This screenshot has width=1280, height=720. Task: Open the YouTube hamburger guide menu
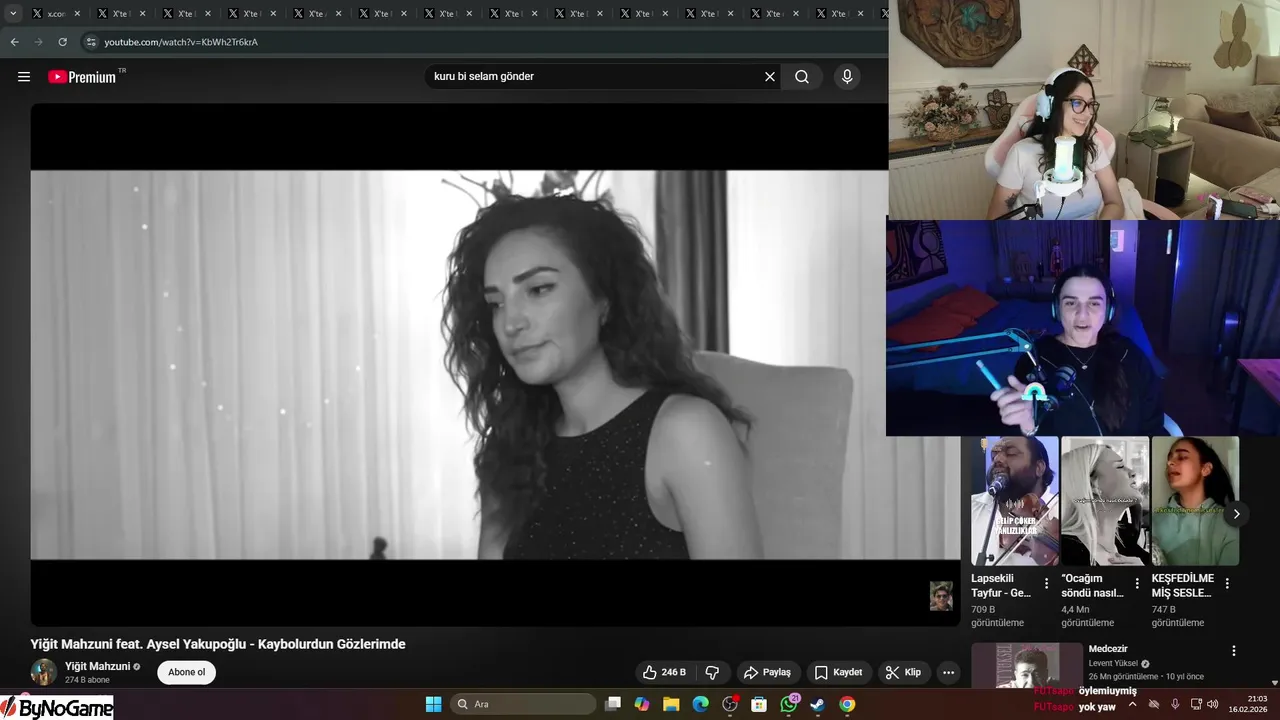(x=24, y=77)
